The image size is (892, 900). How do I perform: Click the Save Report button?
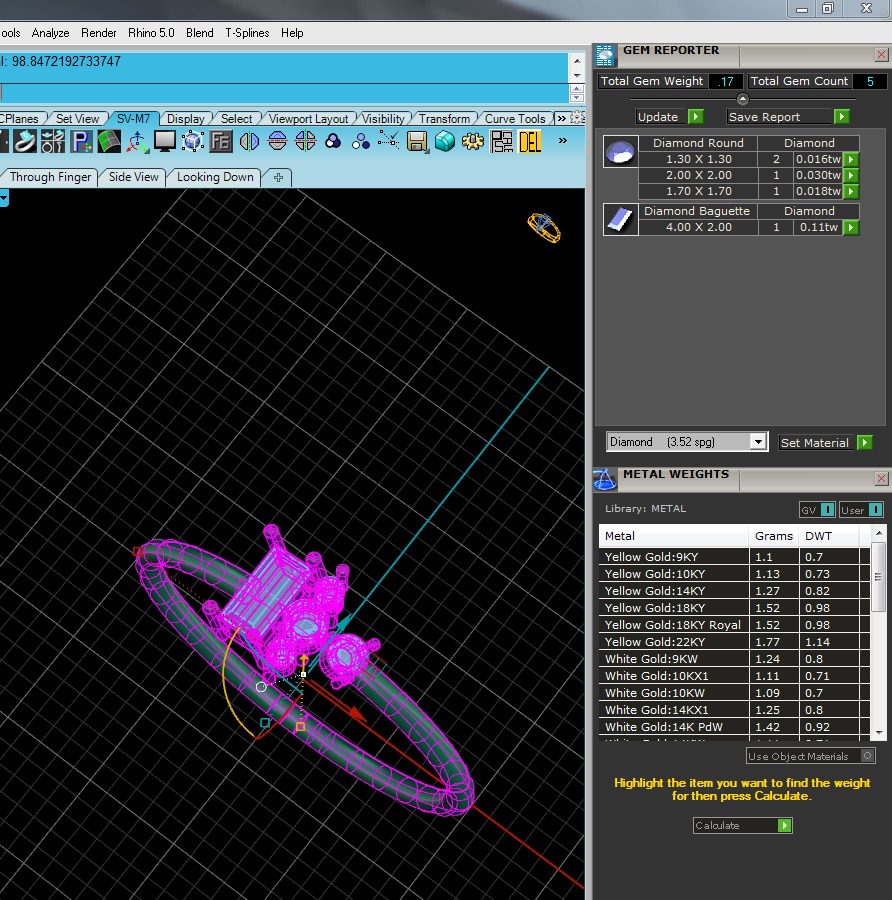(788, 117)
